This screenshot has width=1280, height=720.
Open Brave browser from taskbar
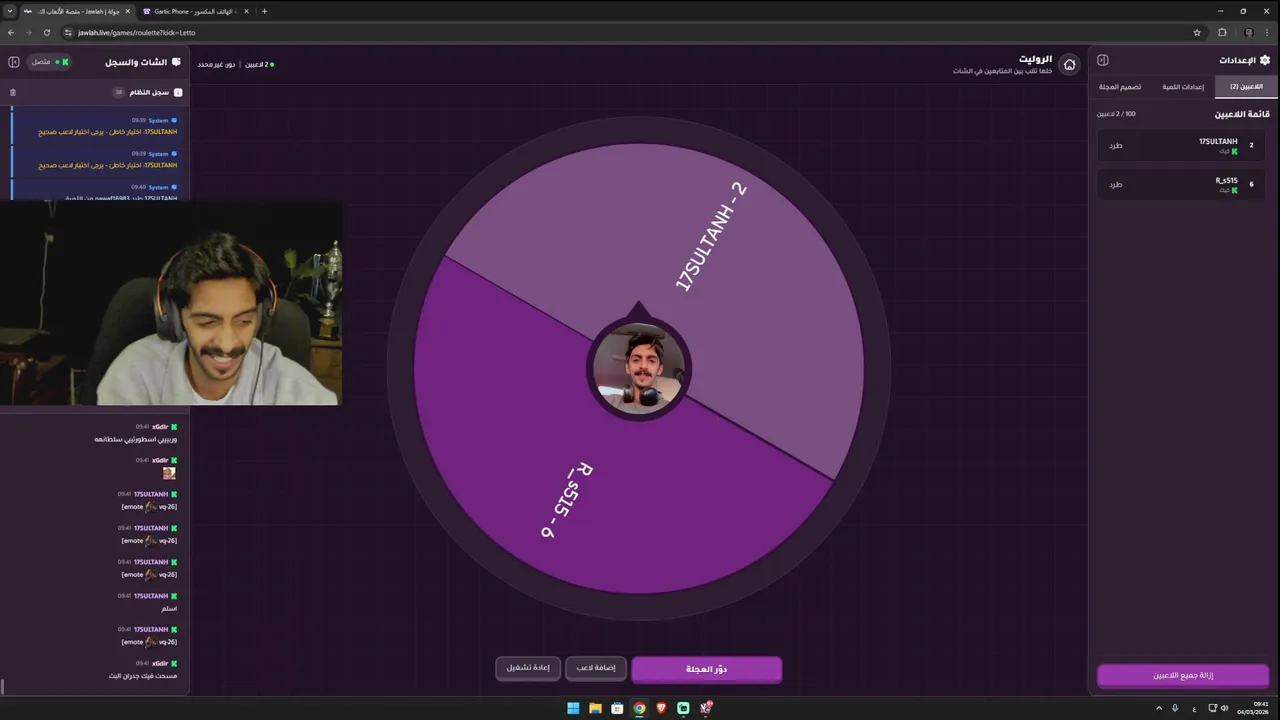pyautogui.click(x=661, y=708)
